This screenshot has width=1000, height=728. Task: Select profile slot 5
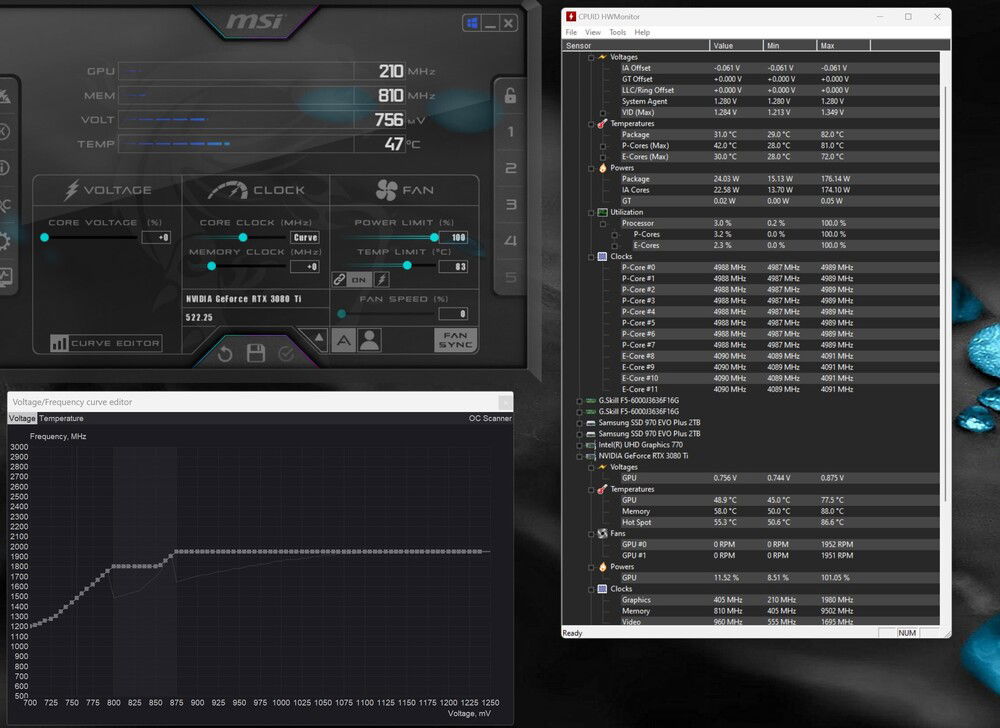tap(510, 277)
